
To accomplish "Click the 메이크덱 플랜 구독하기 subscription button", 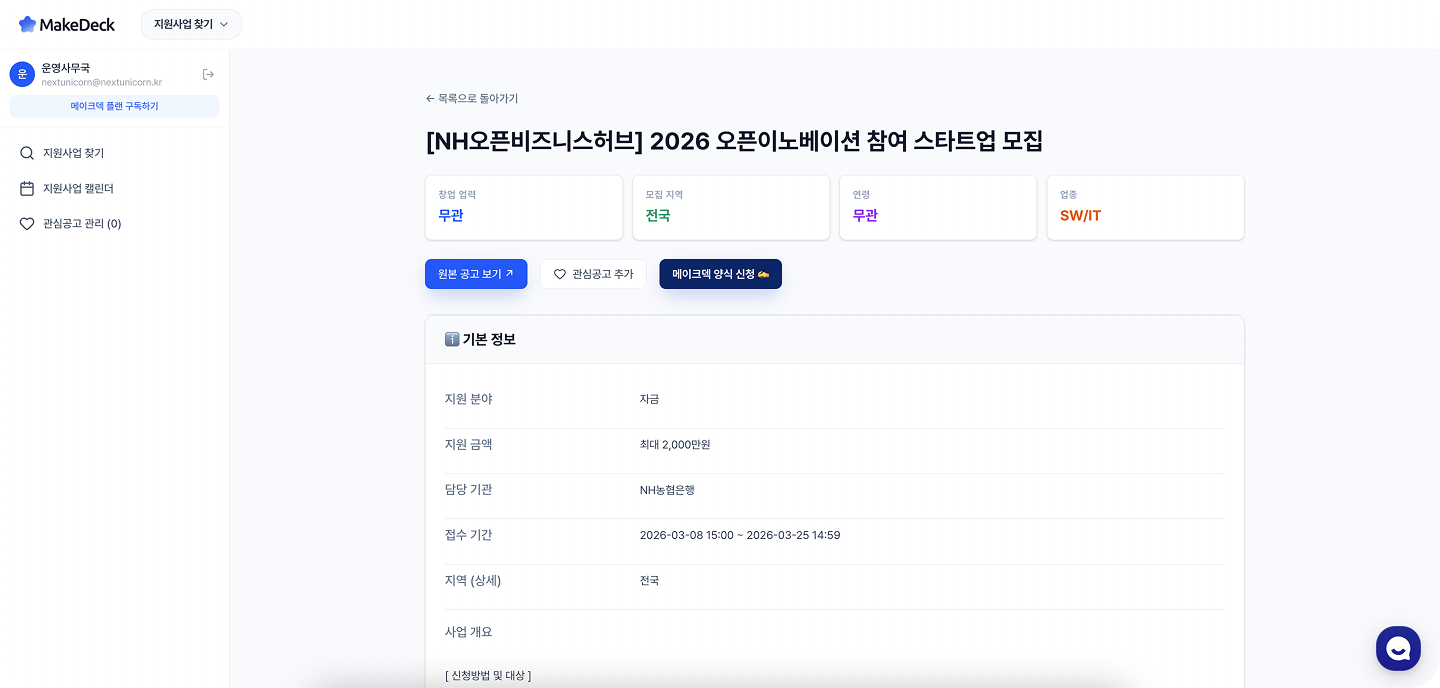I will click(114, 106).
